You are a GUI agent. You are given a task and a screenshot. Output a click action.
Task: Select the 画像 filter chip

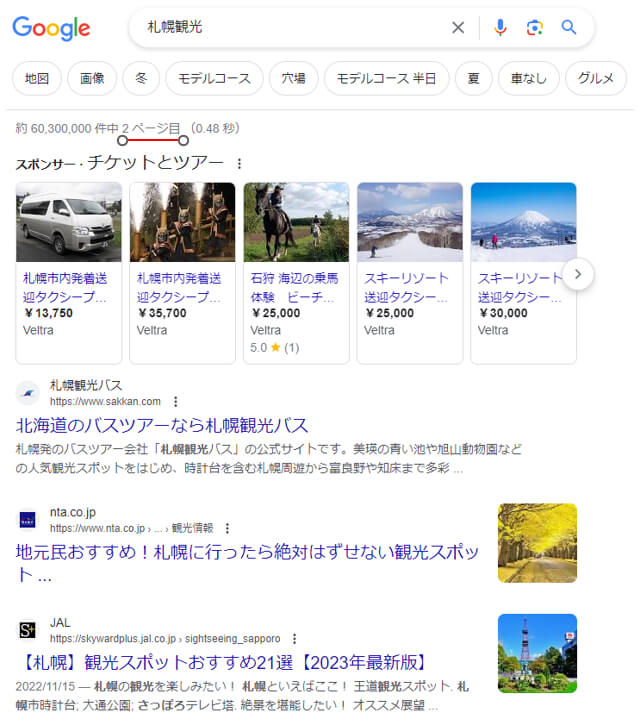tap(92, 78)
